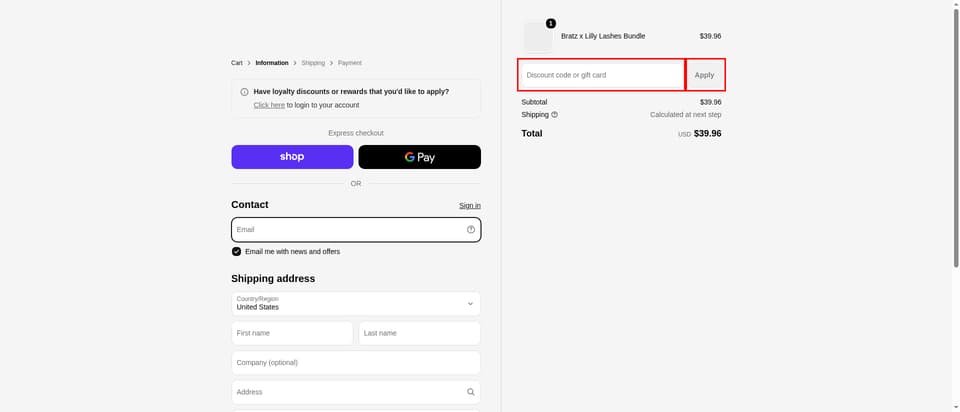Click the Country/Region chevron arrow
The width and height of the screenshot is (960, 412).
pyautogui.click(x=470, y=304)
